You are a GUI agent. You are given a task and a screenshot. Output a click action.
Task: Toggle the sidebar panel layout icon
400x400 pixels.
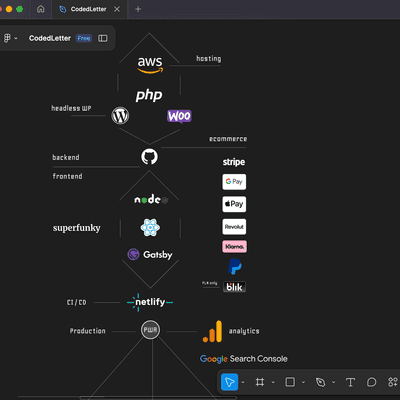pyautogui.click(x=103, y=38)
